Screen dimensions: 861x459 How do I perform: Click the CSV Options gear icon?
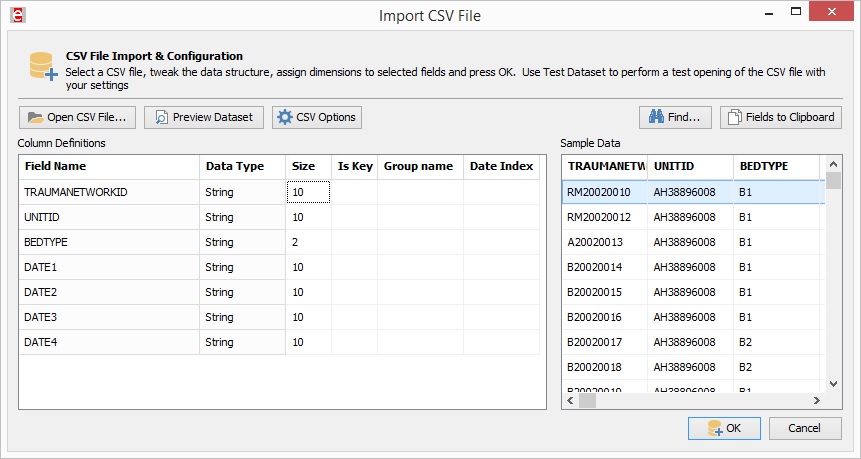(x=284, y=117)
